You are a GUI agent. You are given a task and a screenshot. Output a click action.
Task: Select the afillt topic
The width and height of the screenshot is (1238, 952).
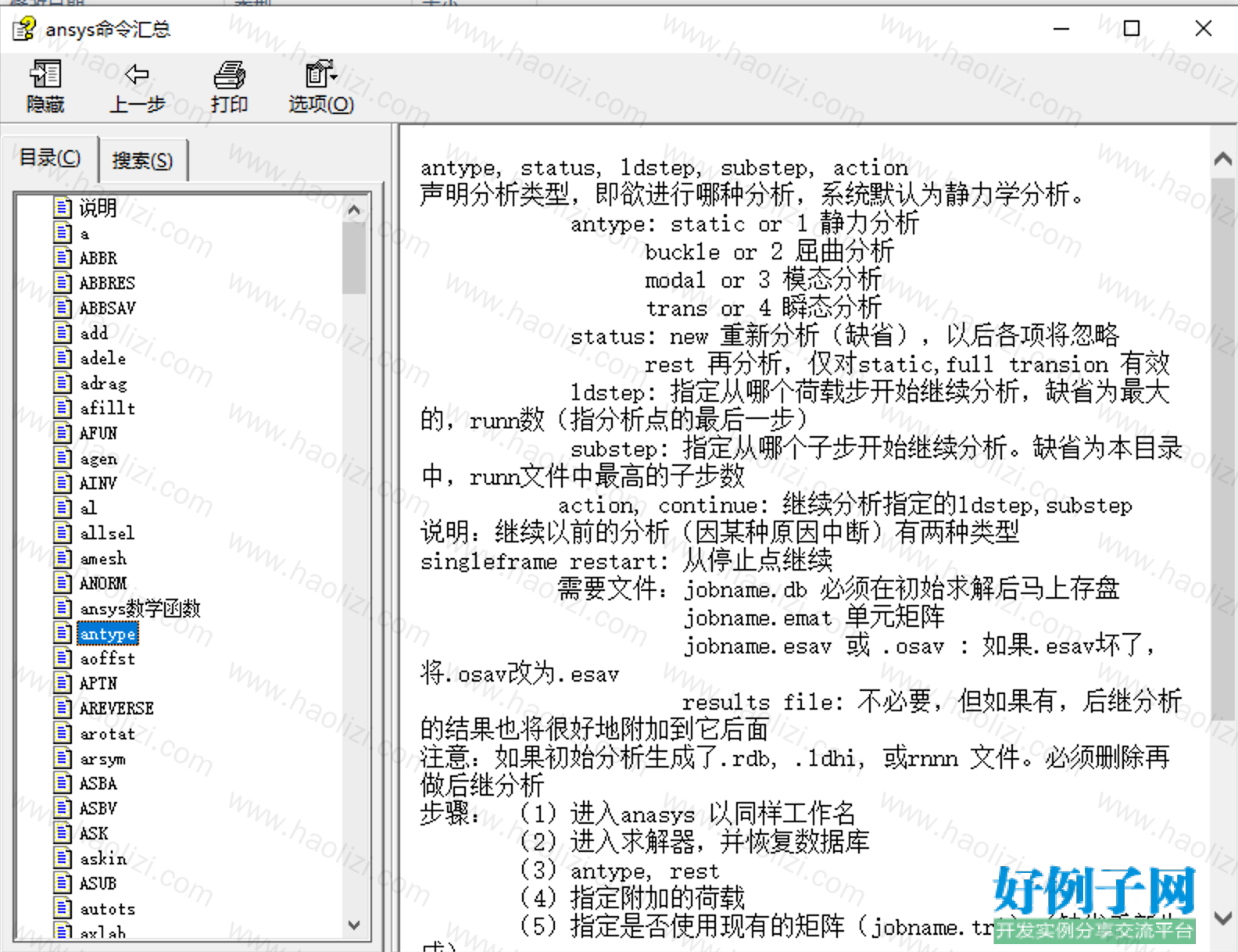pos(107,408)
